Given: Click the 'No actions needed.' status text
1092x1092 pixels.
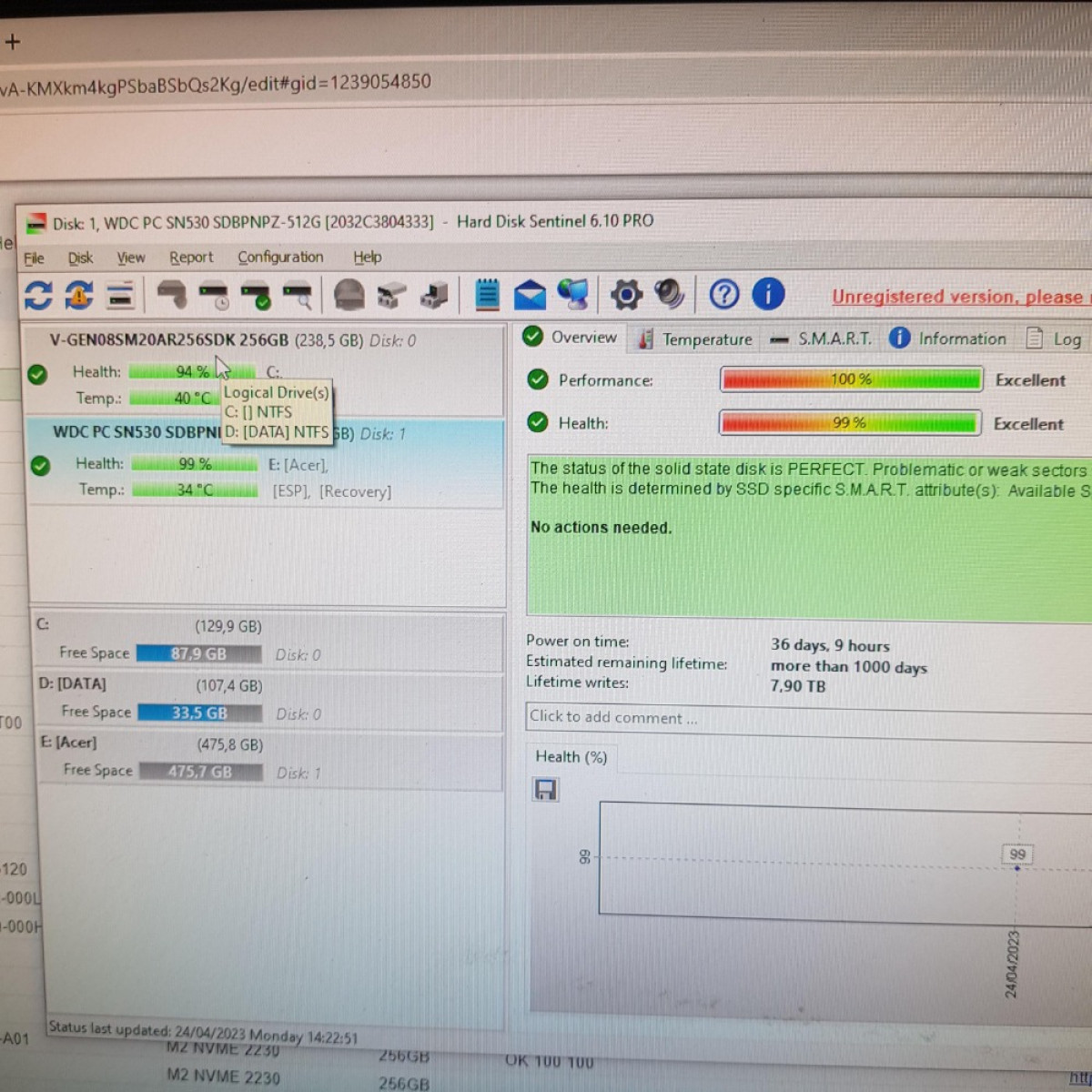Looking at the screenshot, I should point(602,528).
